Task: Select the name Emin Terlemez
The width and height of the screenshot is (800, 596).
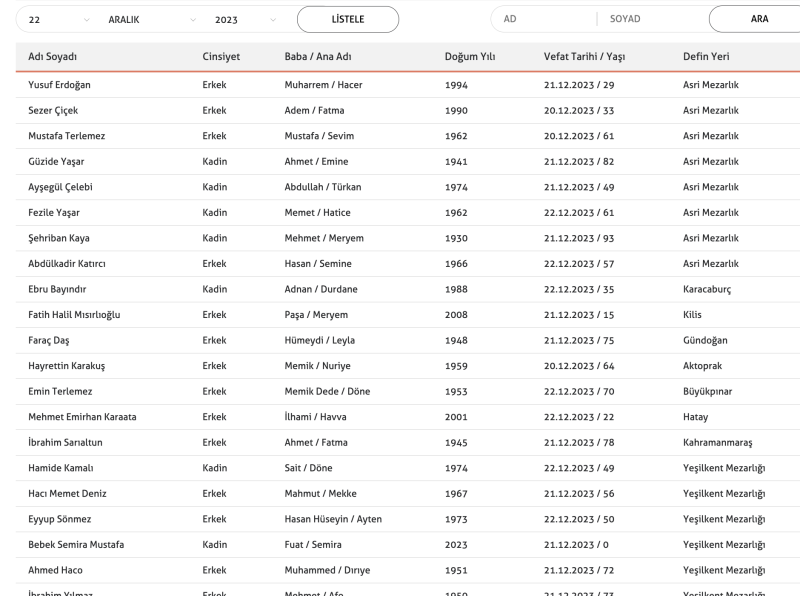Action: [60, 391]
